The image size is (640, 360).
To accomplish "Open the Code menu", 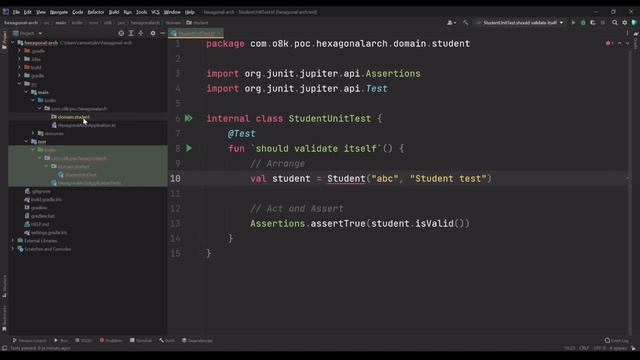I will (x=78, y=12).
